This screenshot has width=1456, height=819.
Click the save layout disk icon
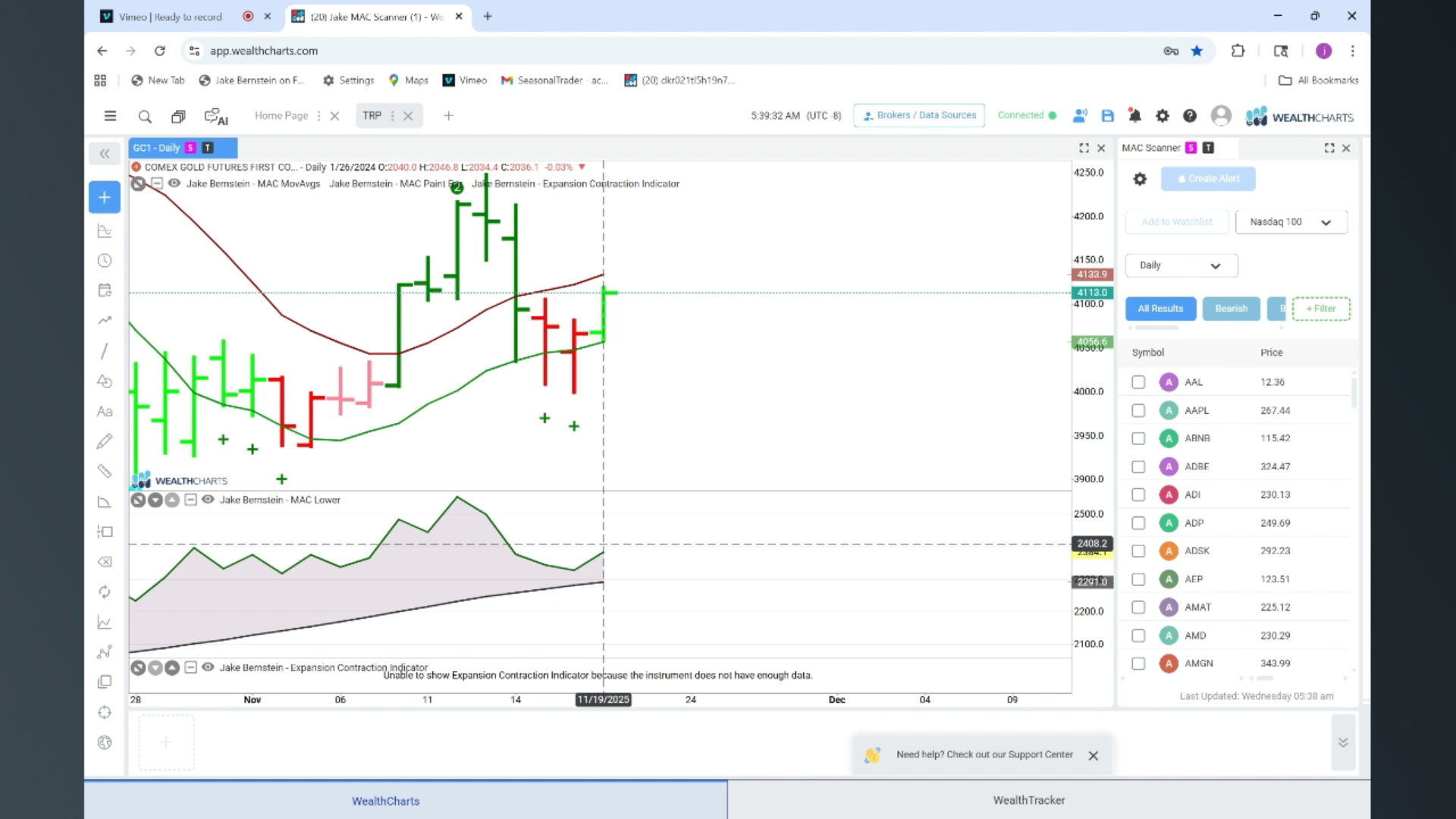1107,116
